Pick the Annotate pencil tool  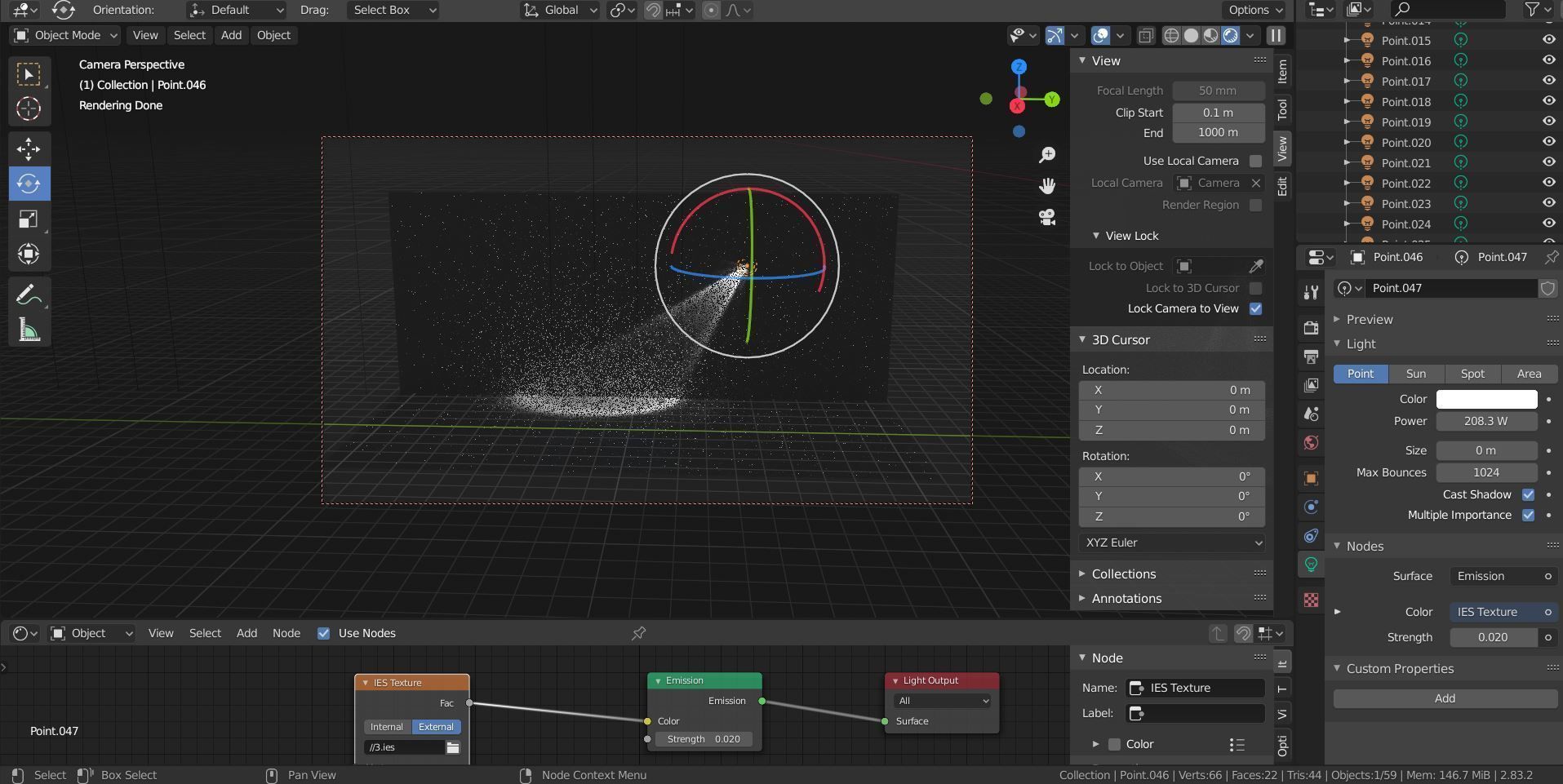(x=29, y=295)
